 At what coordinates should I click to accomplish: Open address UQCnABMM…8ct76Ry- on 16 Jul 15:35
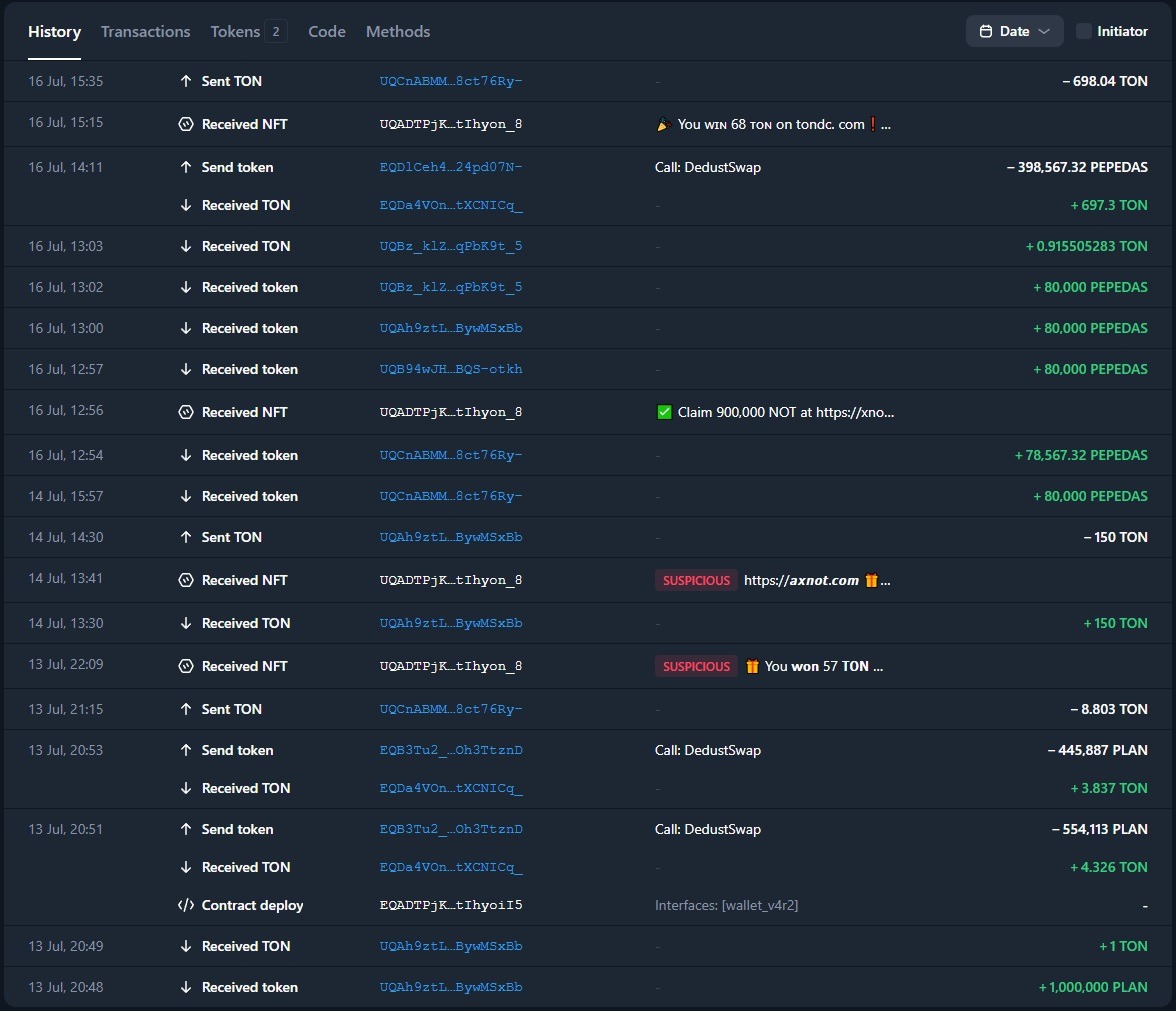point(451,81)
